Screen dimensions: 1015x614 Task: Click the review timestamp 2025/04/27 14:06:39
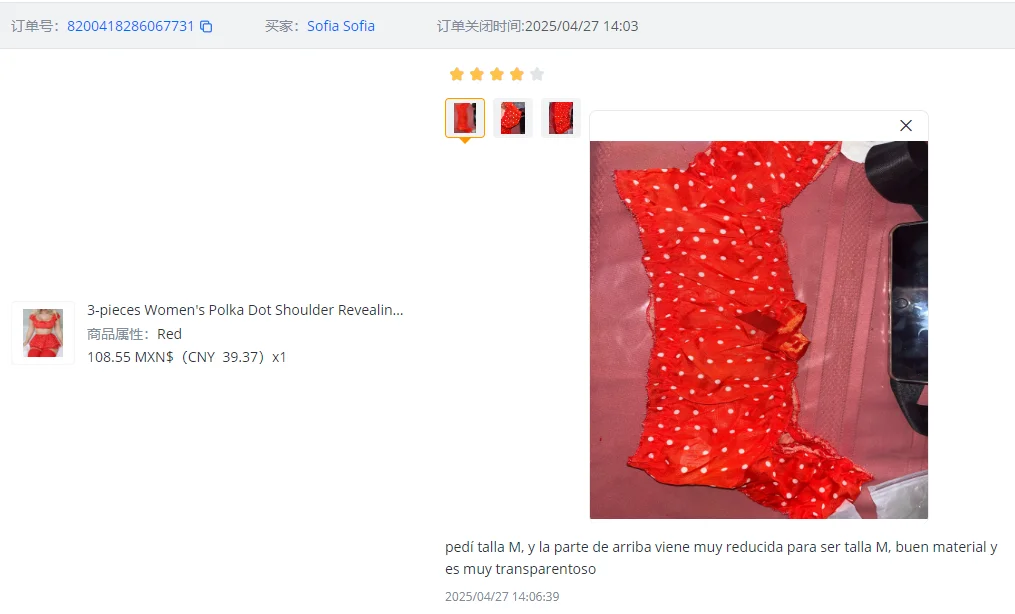(502, 597)
